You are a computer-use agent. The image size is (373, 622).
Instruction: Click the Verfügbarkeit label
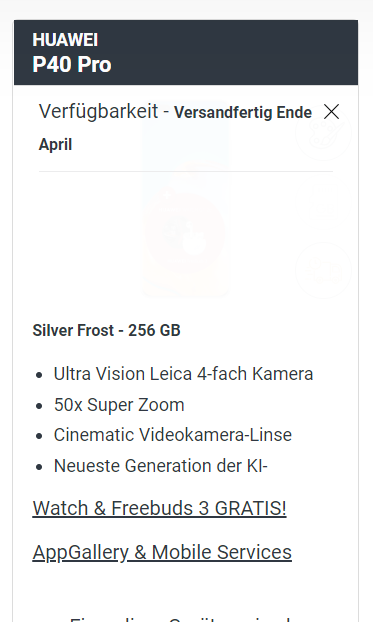98,111
